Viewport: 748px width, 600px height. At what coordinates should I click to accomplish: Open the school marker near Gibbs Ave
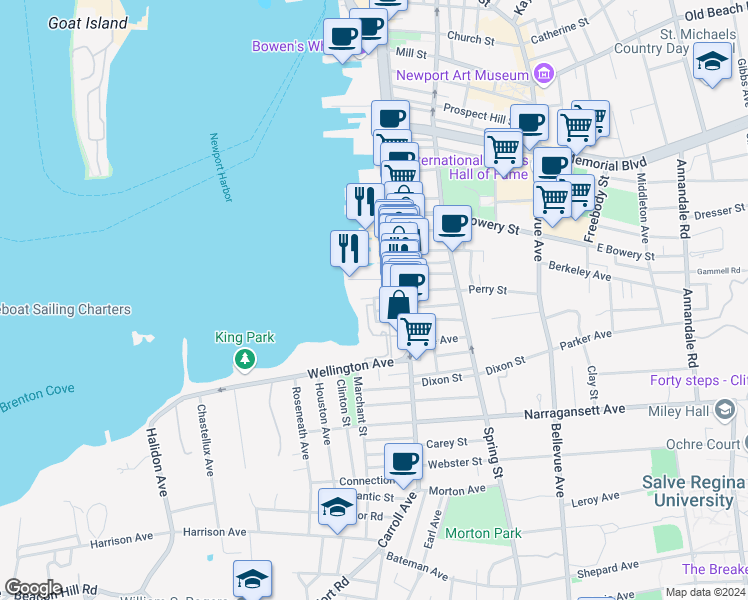coord(712,64)
